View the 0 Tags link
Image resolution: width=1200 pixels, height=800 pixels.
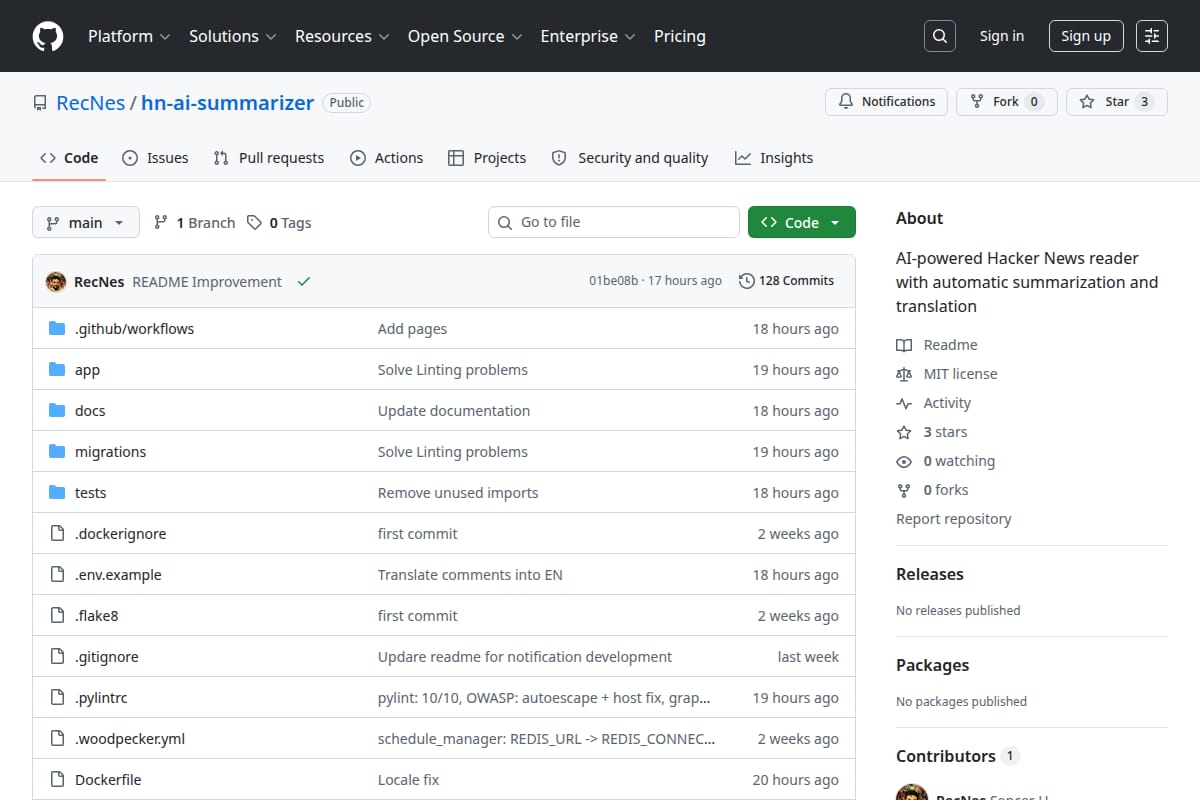pos(279,223)
